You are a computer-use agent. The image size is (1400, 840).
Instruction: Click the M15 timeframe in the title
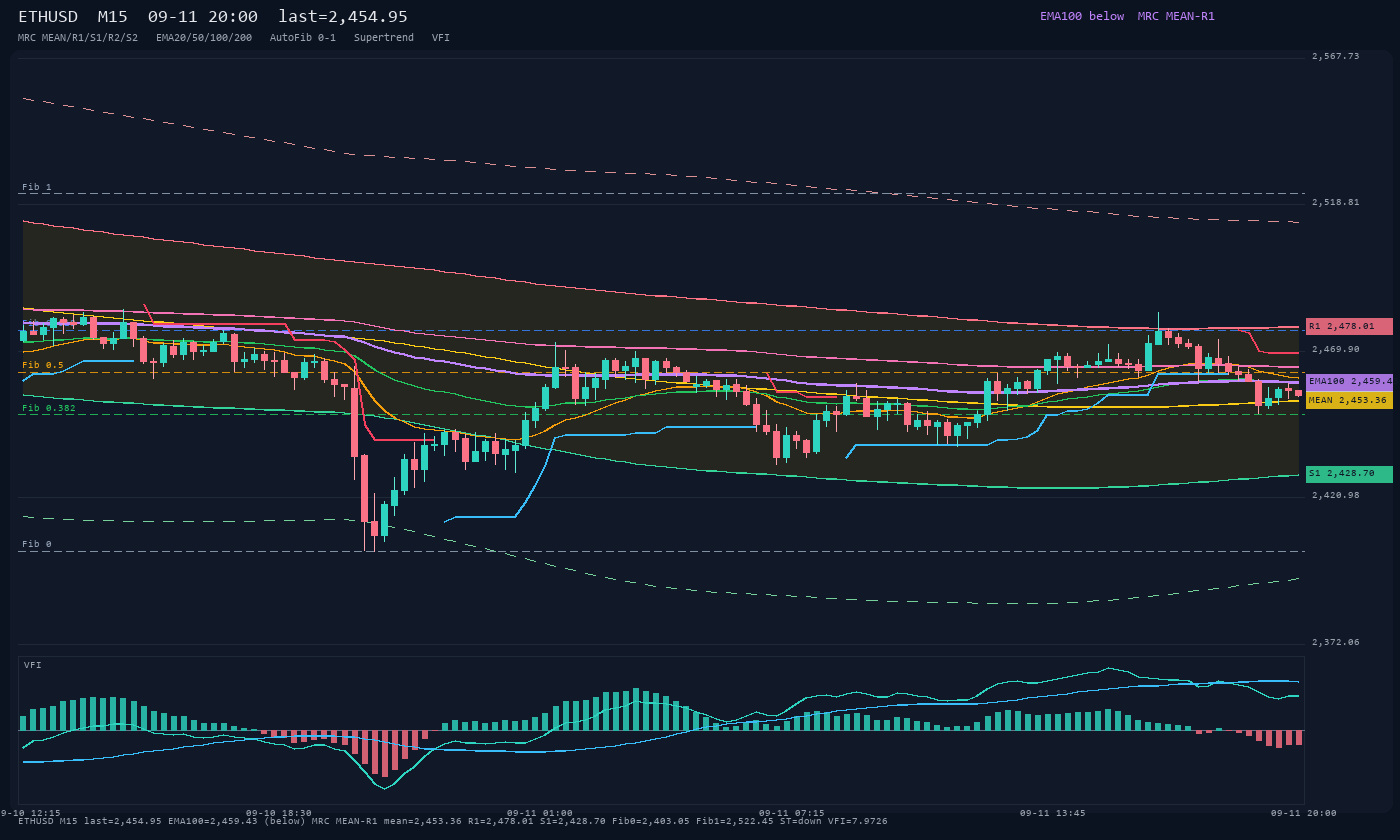click(112, 17)
